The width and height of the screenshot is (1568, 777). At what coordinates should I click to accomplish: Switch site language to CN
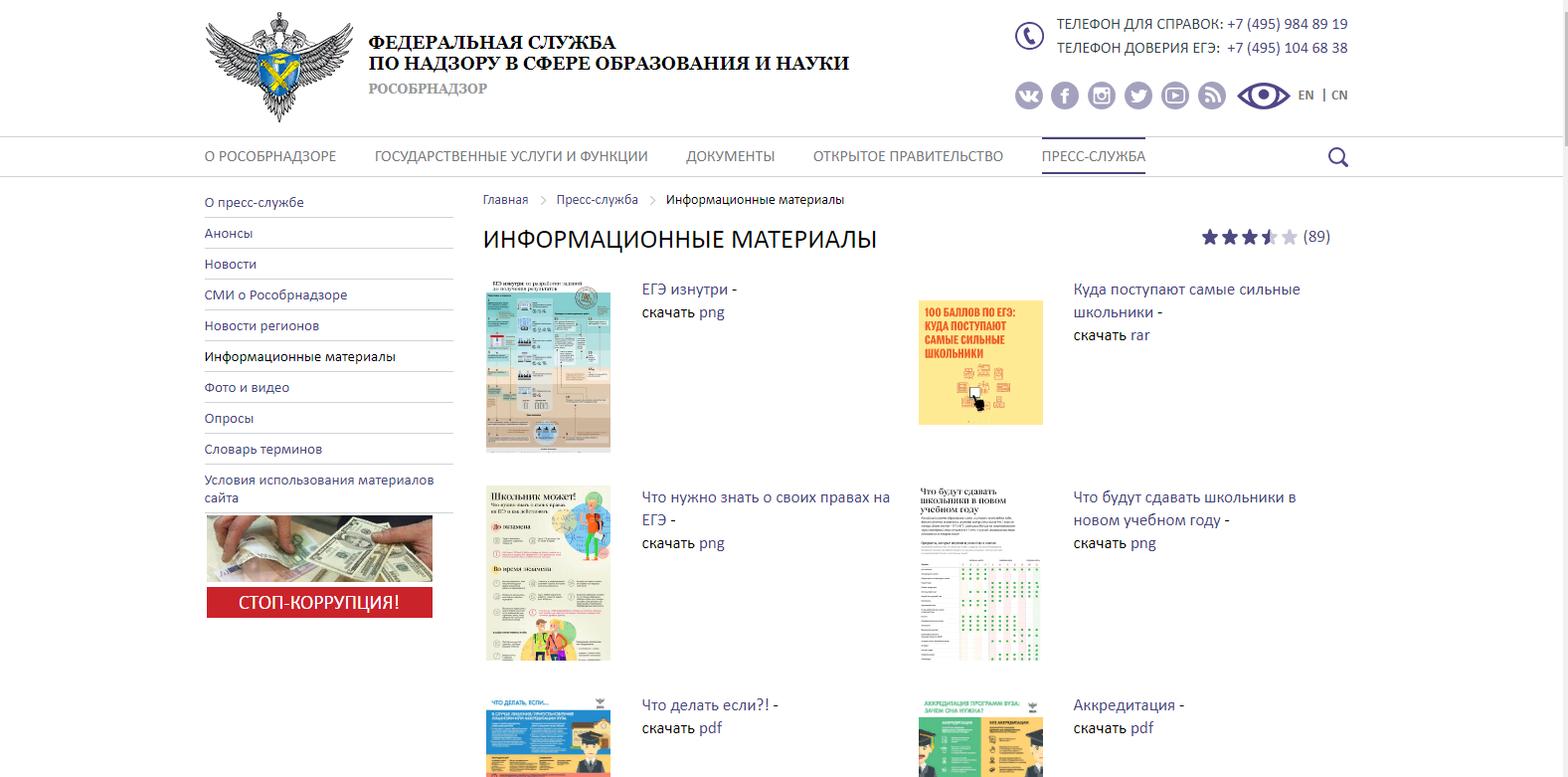point(1339,96)
